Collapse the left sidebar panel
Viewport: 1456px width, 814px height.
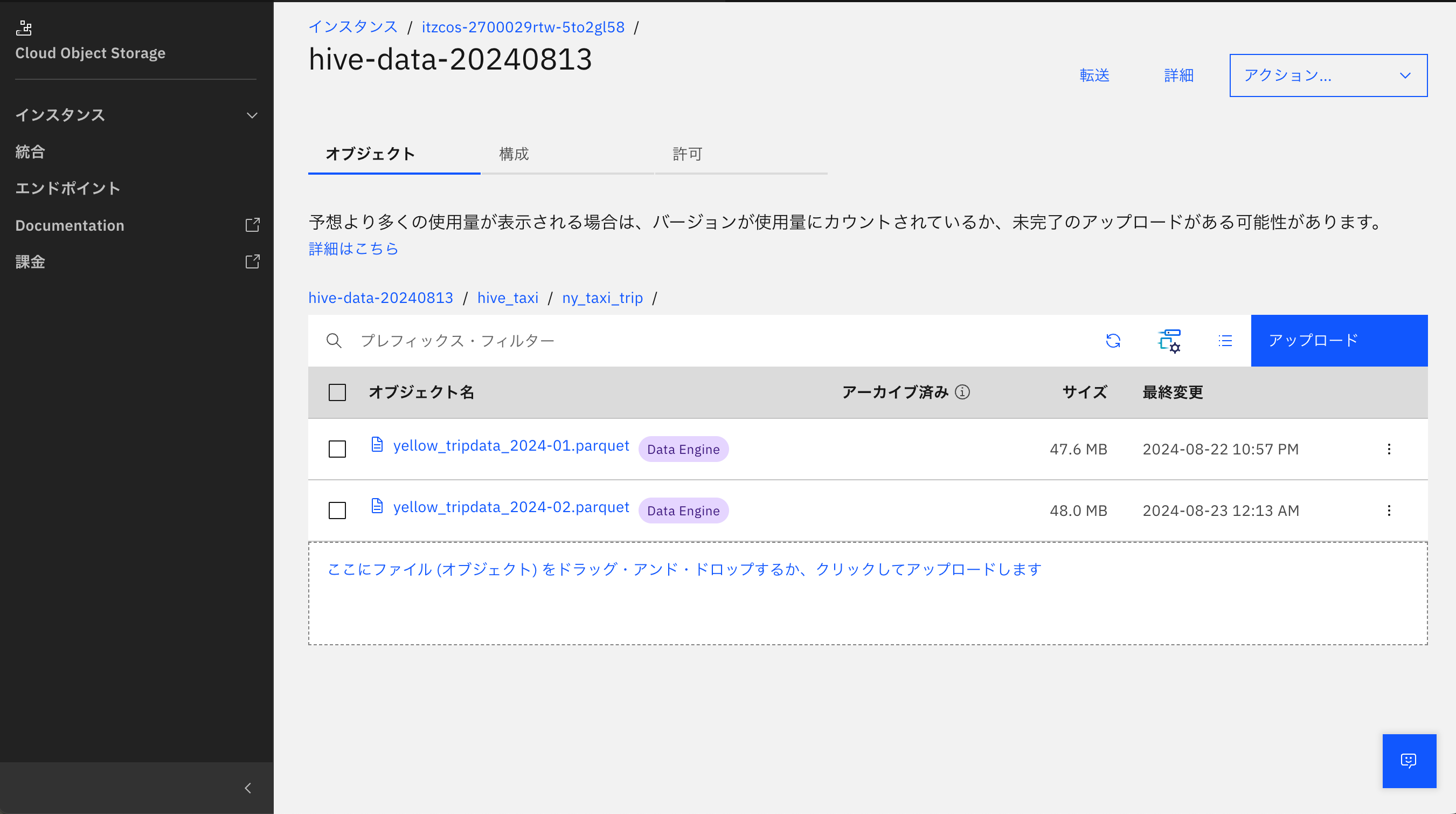[247, 788]
